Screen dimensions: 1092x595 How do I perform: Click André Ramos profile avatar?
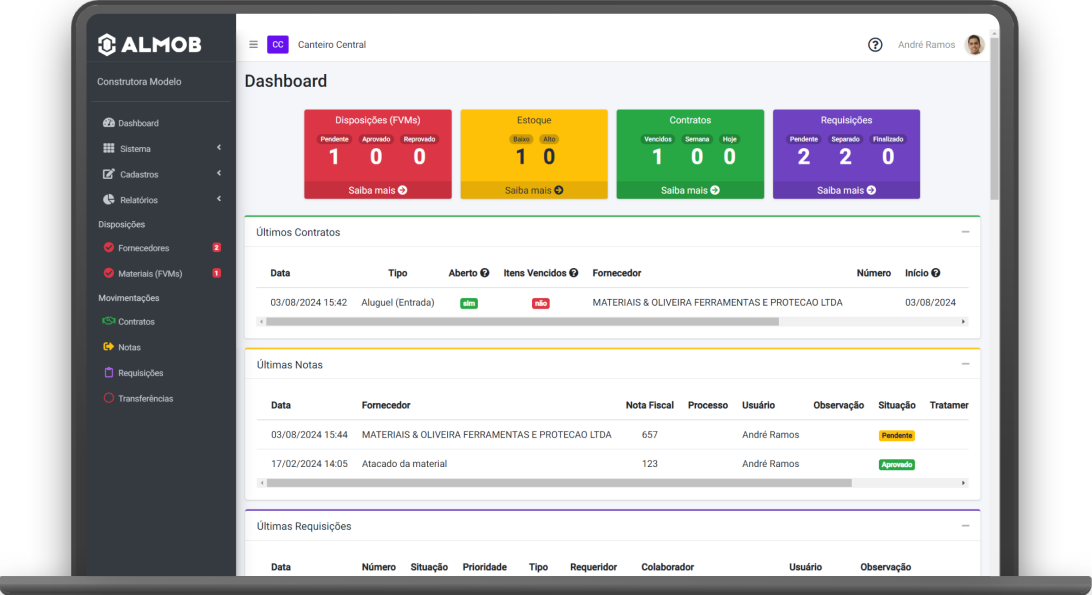(x=974, y=45)
